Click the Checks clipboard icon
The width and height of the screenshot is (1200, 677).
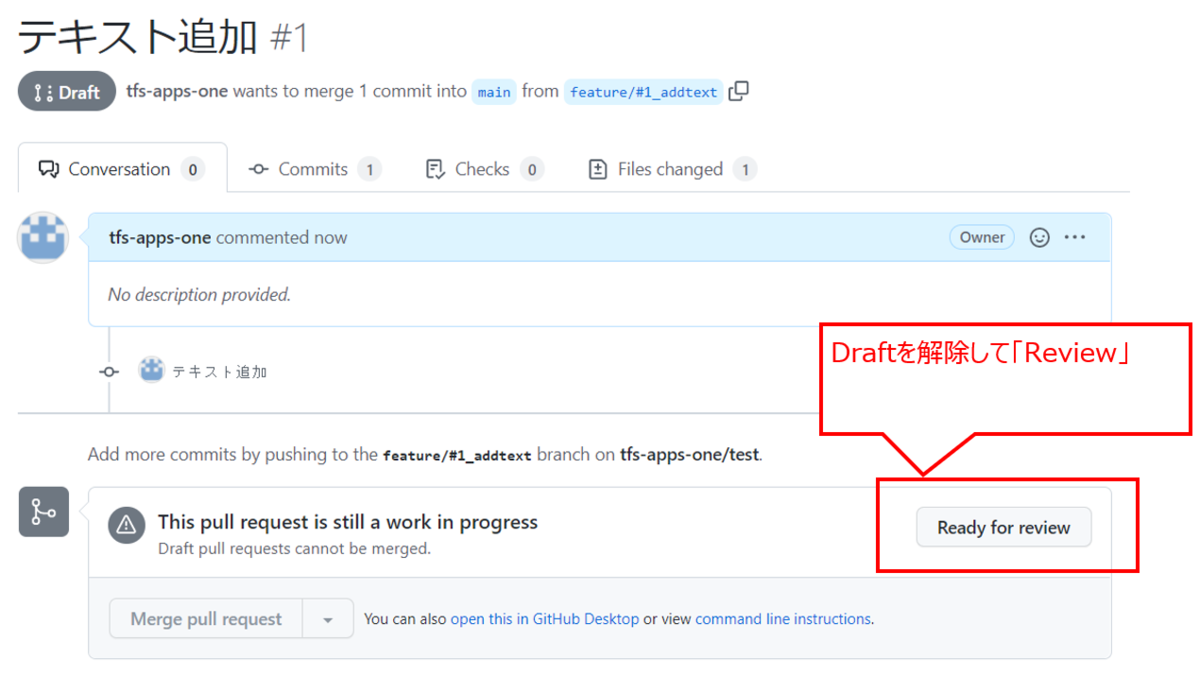pos(434,168)
